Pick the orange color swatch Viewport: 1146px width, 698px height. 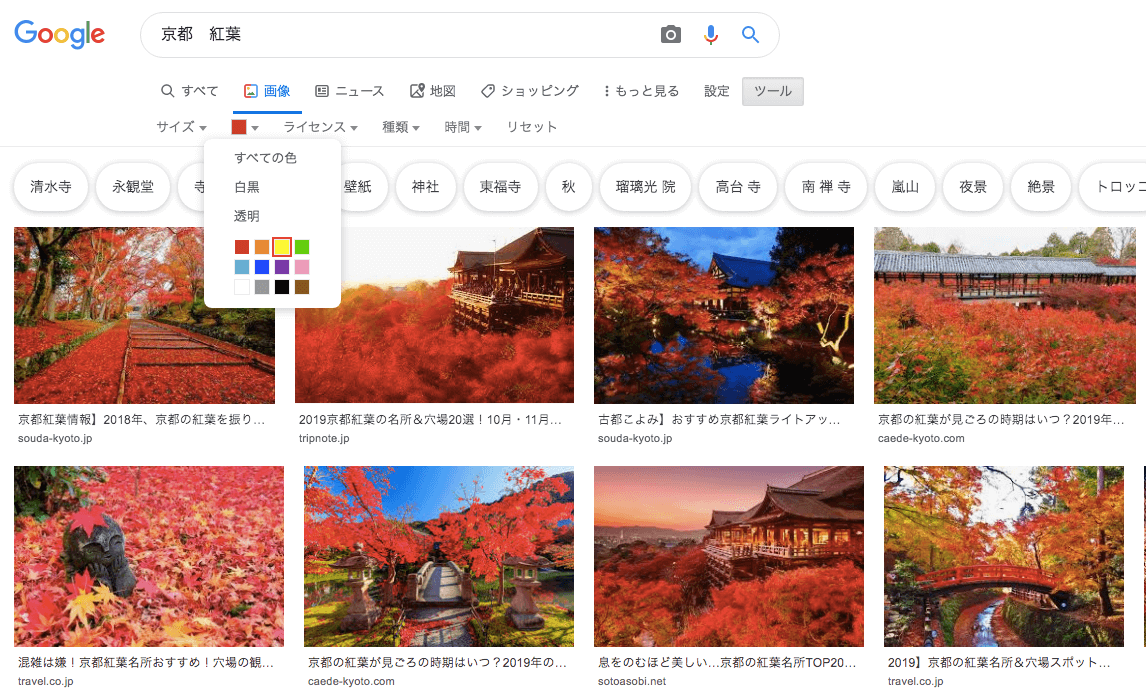point(262,247)
